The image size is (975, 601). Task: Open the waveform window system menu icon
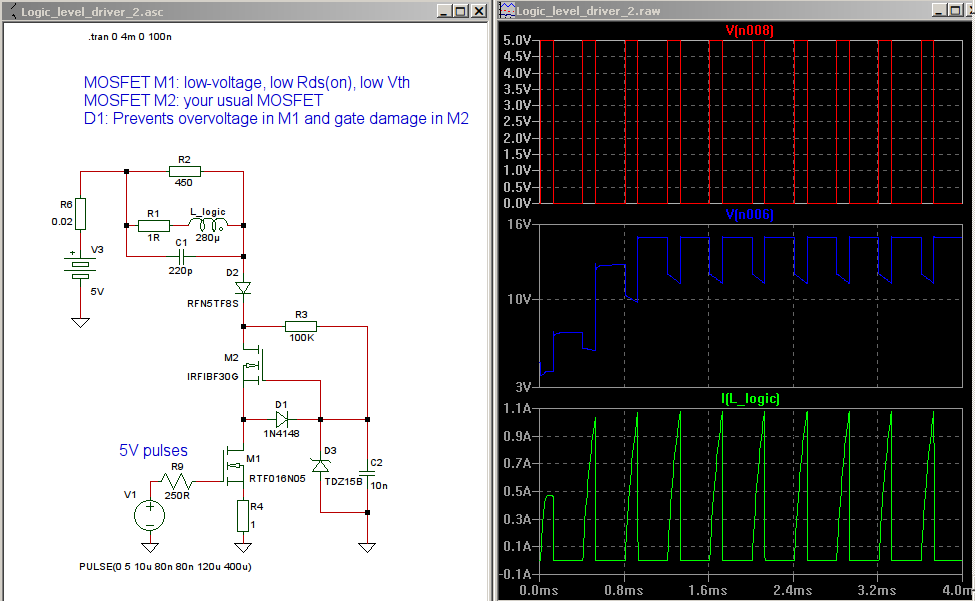tap(508, 10)
